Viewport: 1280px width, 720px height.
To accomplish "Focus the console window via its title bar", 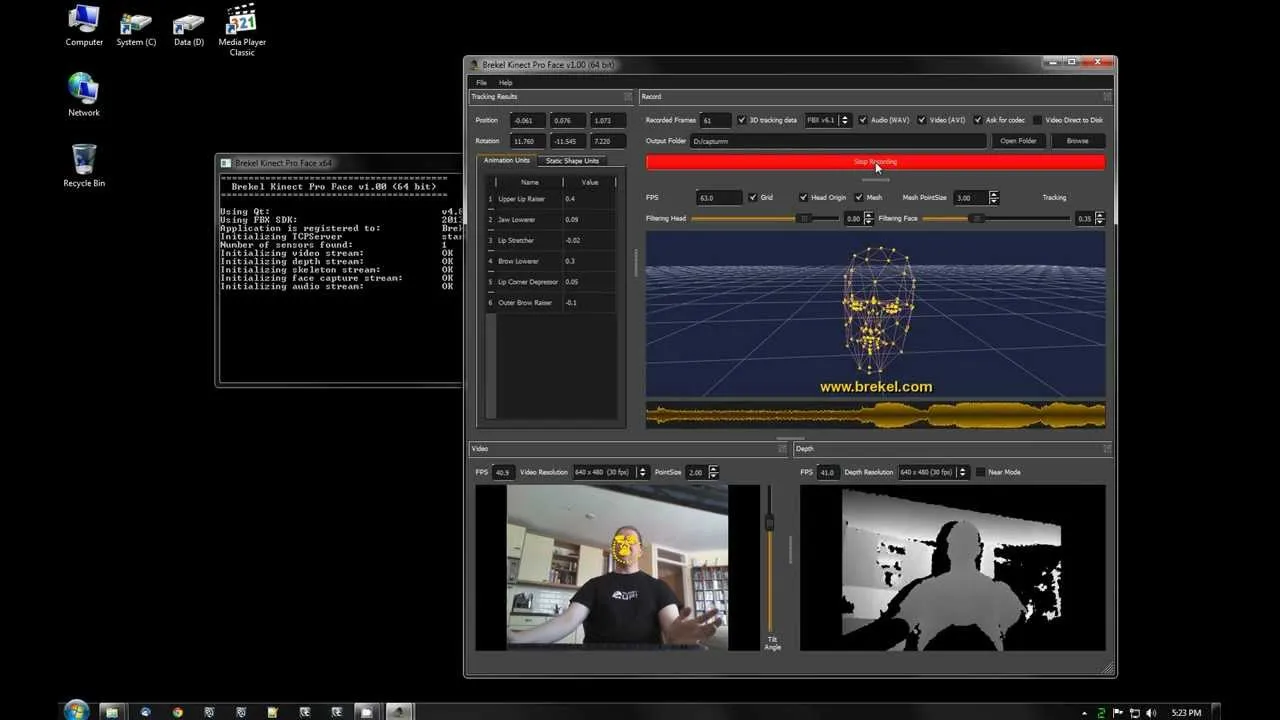I will pyautogui.click(x=340, y=163).
